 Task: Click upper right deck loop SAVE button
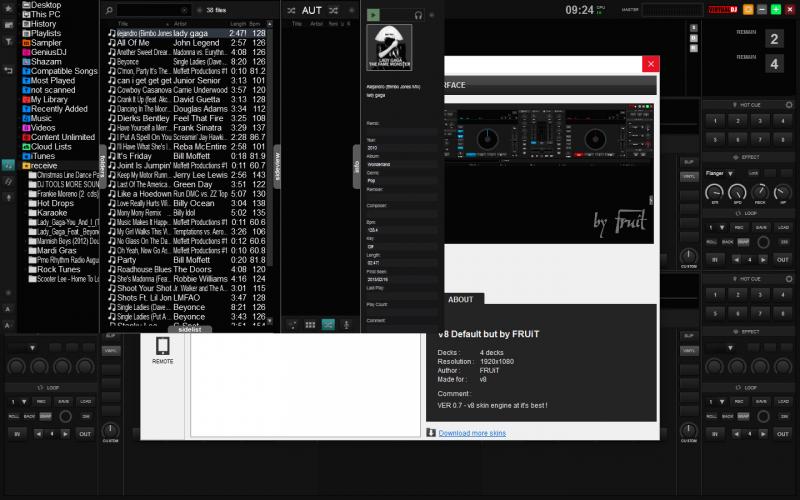[x=761, y=228]
